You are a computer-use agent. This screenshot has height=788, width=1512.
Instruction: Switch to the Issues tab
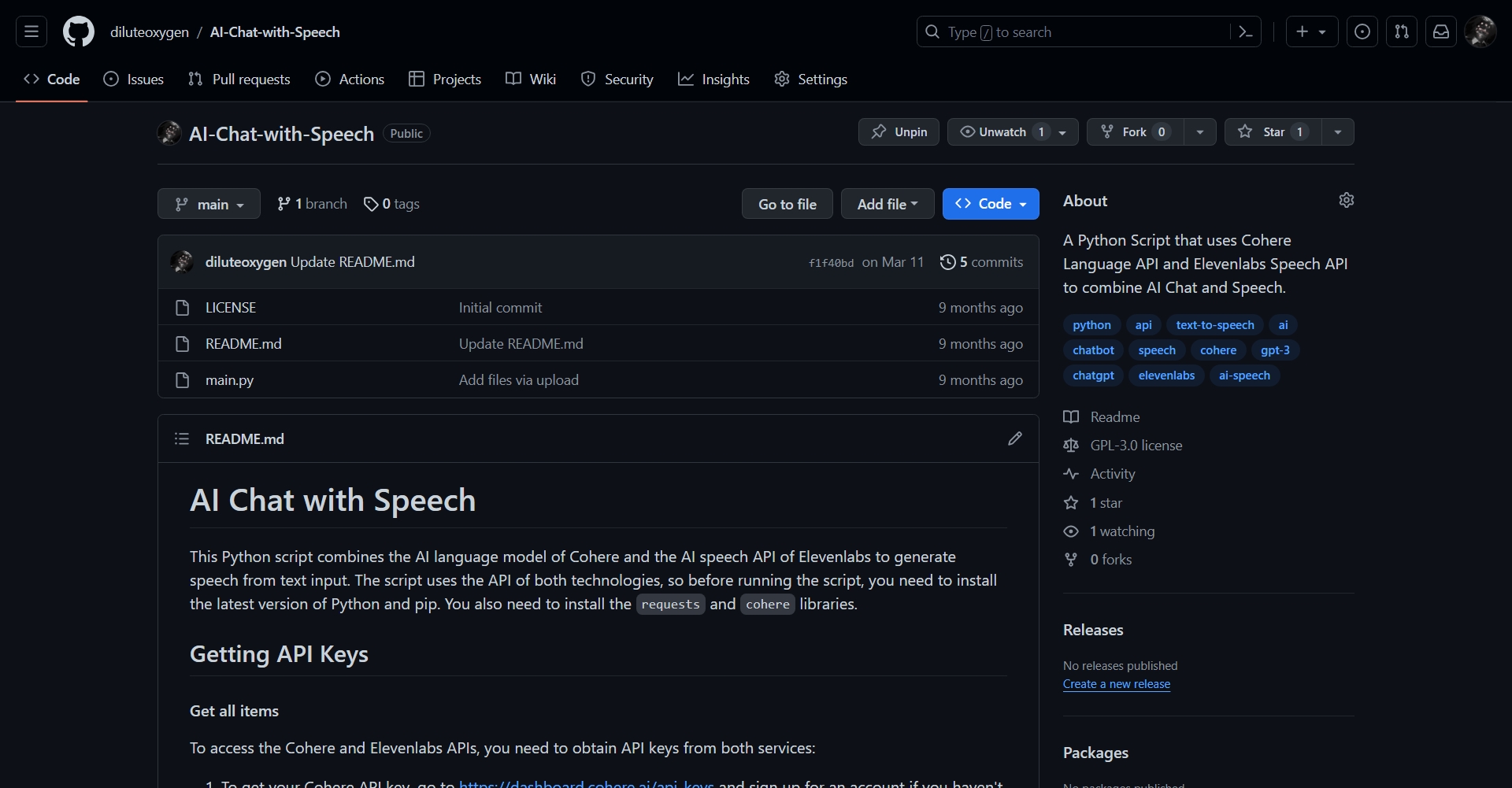click(x=134, y=80)
